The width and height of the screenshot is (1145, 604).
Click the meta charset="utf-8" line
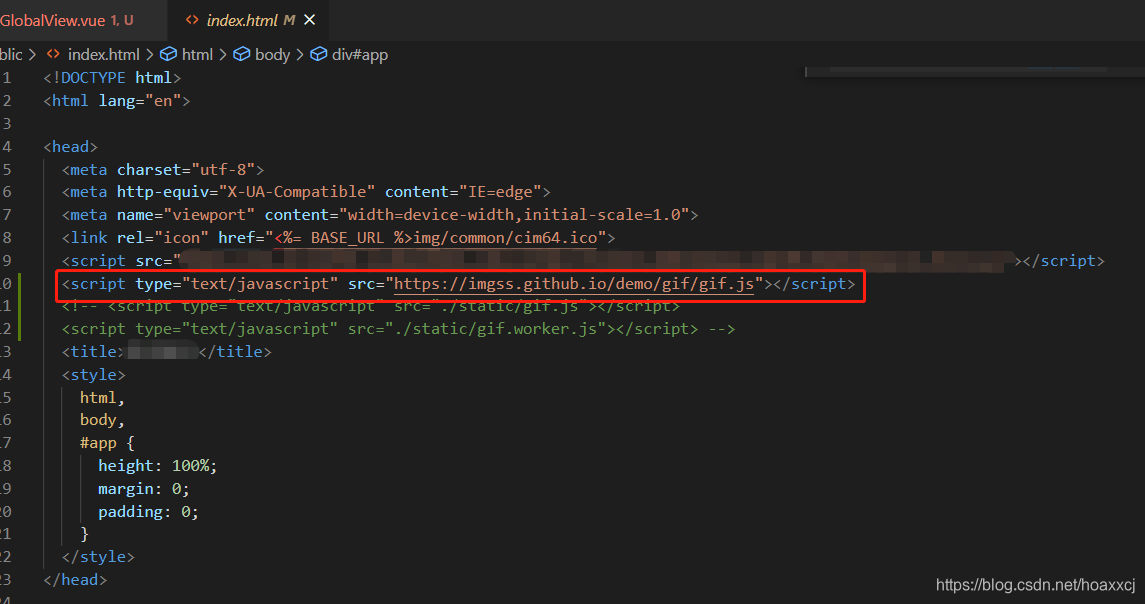163,169
